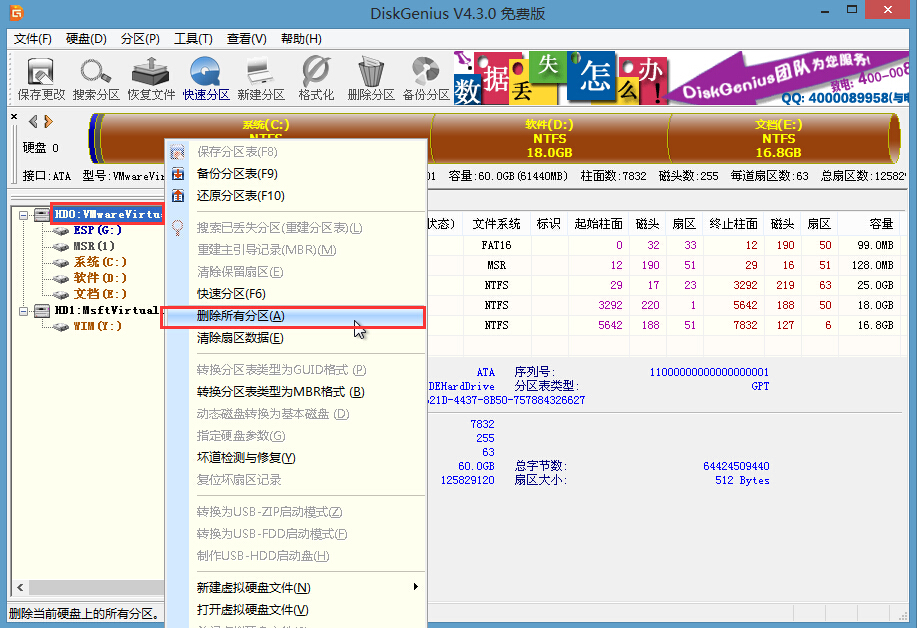Choose 打开虚拟硬盘文件(V) menu entry

click(x=253, y=610)
